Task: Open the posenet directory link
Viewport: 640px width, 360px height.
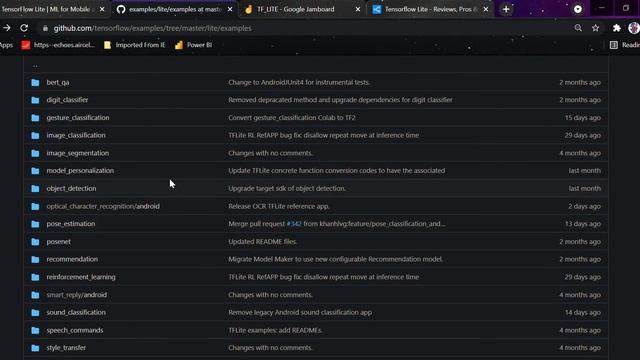Action: (58, 242)
